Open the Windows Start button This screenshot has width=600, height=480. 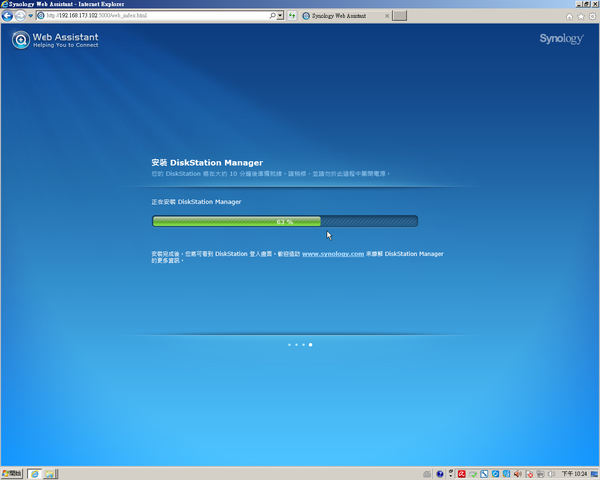point(12,474)
